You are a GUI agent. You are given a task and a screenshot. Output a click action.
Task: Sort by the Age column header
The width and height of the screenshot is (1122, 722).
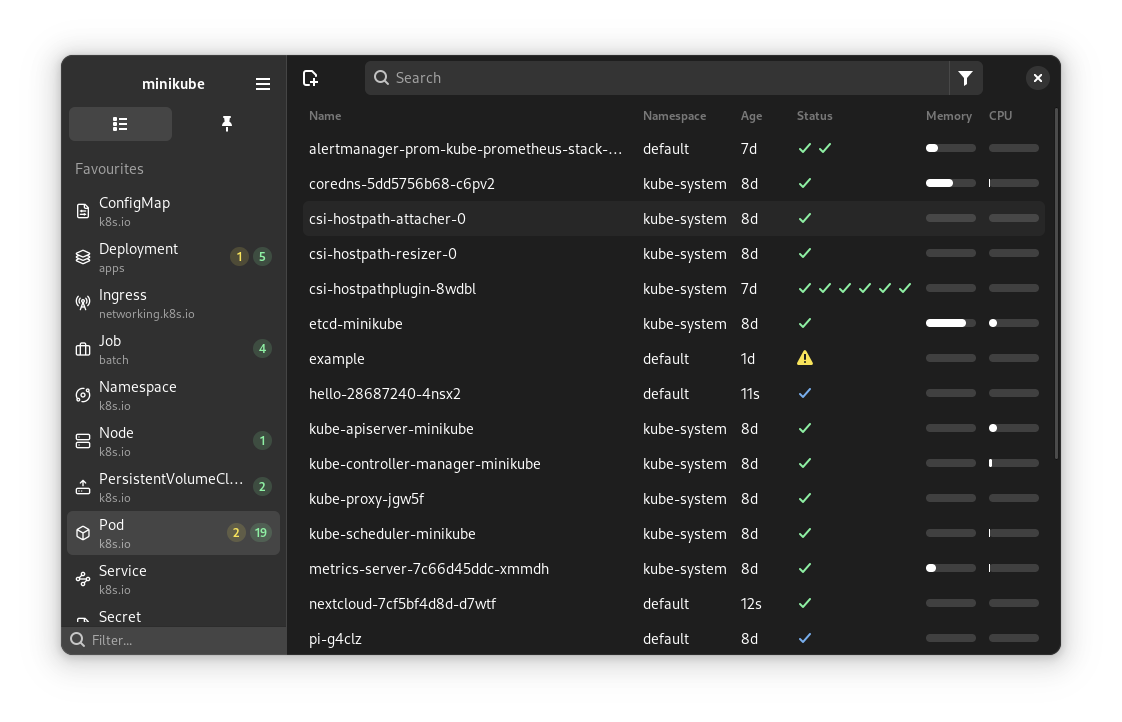click(x=751, y=116)
